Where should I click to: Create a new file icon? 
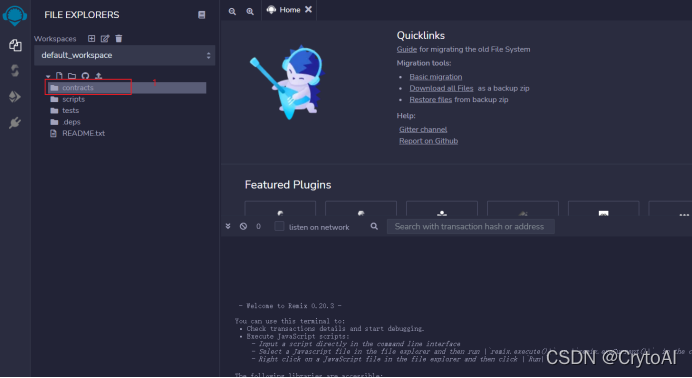[59, 76]
